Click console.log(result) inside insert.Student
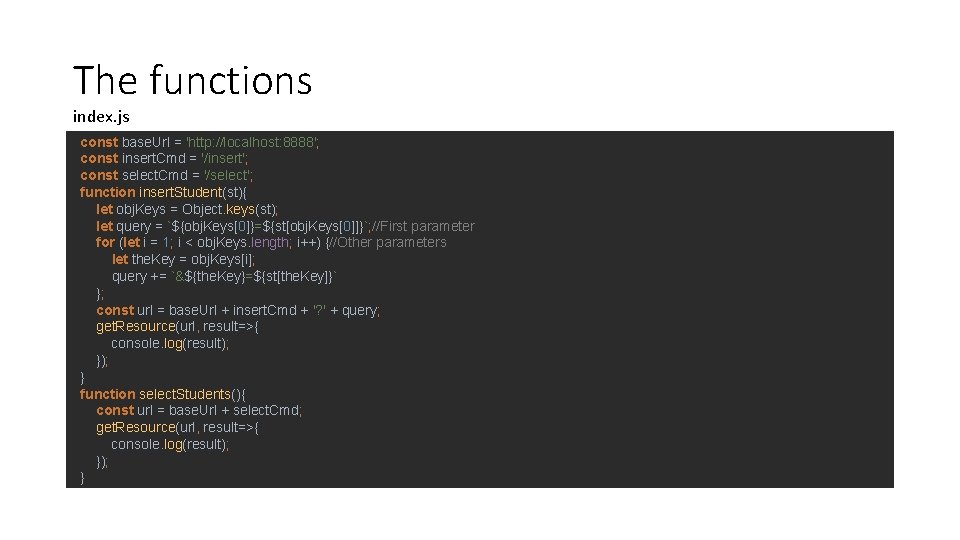 point(170,343)
